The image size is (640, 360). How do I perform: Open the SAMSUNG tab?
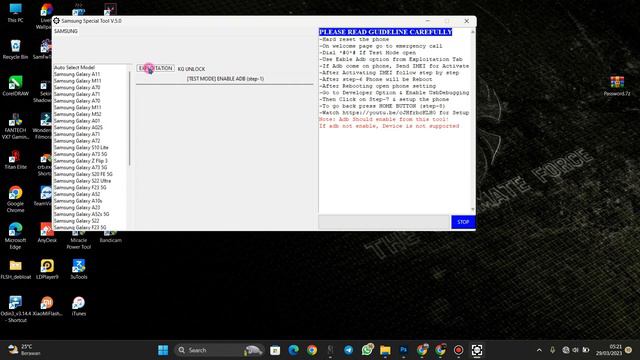[66, 31]
